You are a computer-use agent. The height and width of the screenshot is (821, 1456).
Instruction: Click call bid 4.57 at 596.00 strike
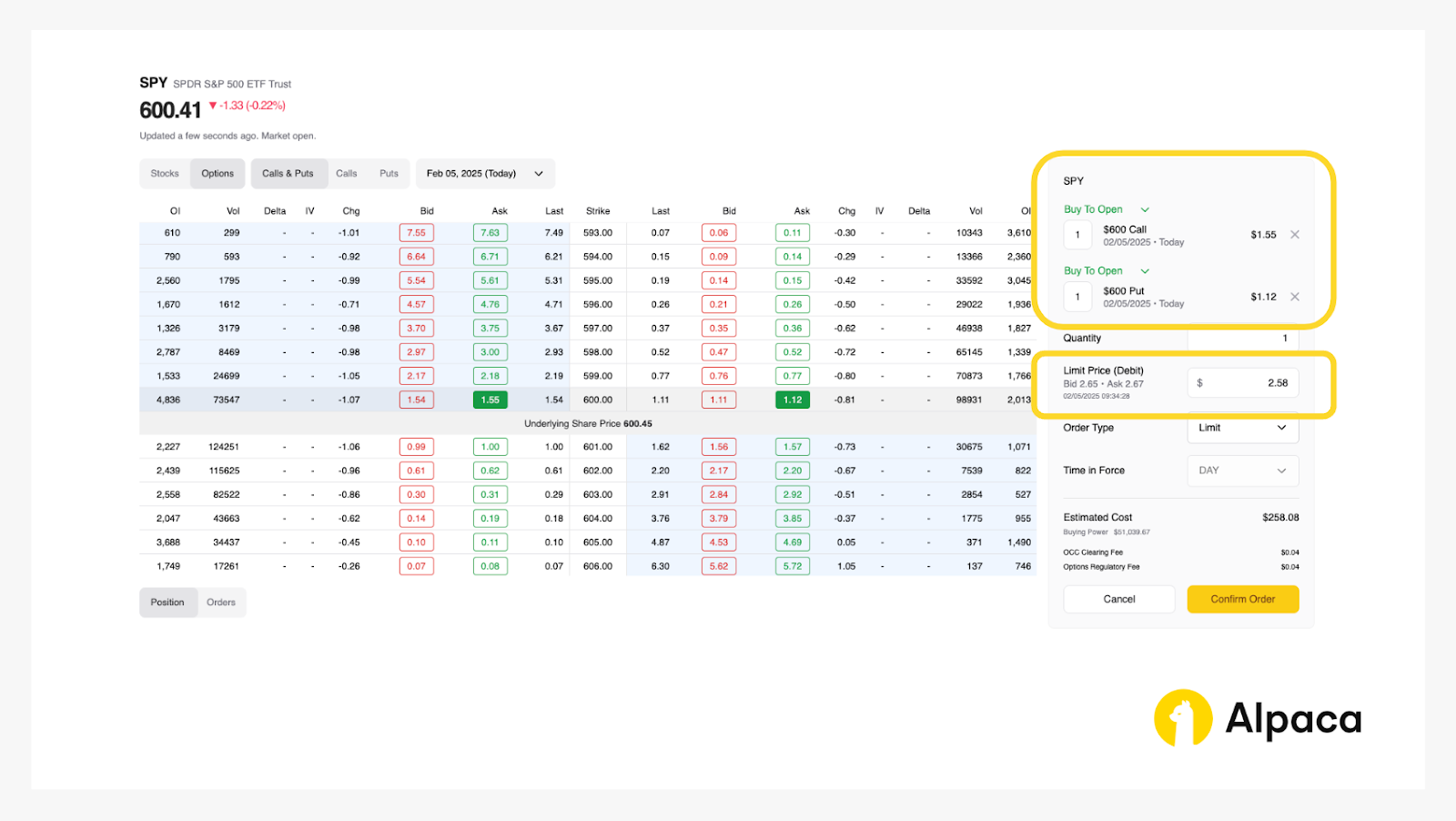point(417,305)
